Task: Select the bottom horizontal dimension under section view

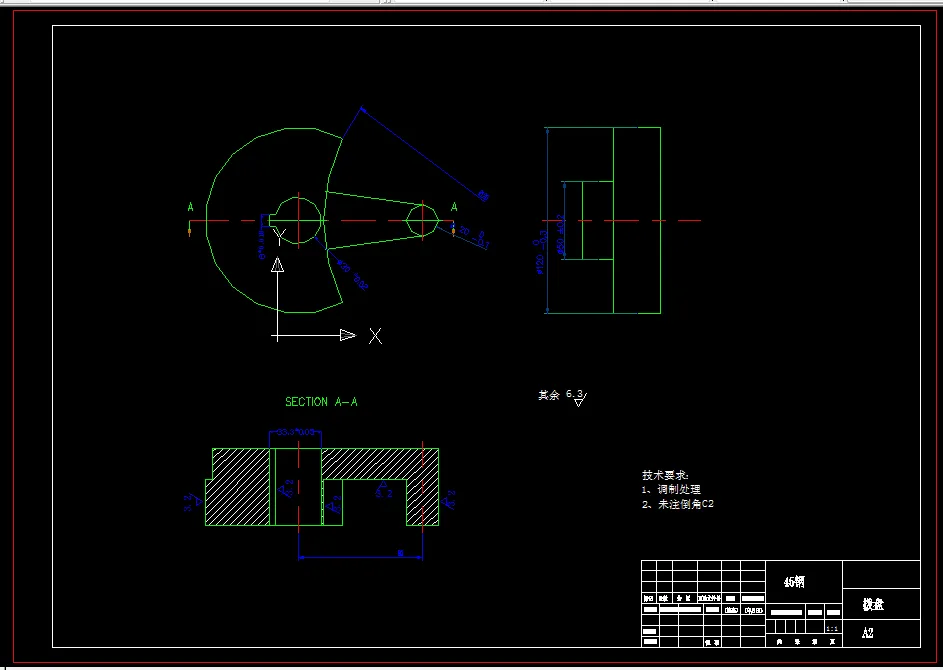Action: [x=361, y=556]
